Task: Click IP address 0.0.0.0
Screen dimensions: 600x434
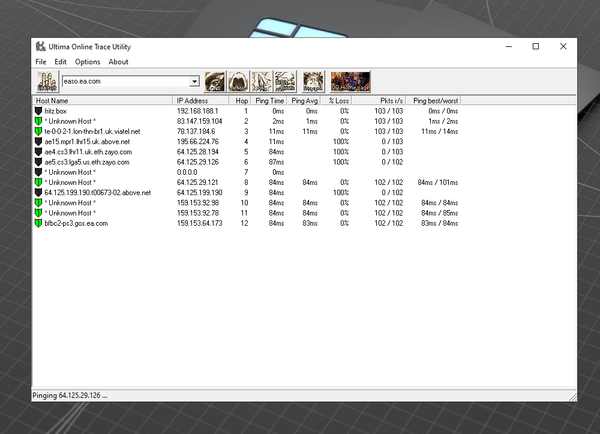Action: pos(187,172)
